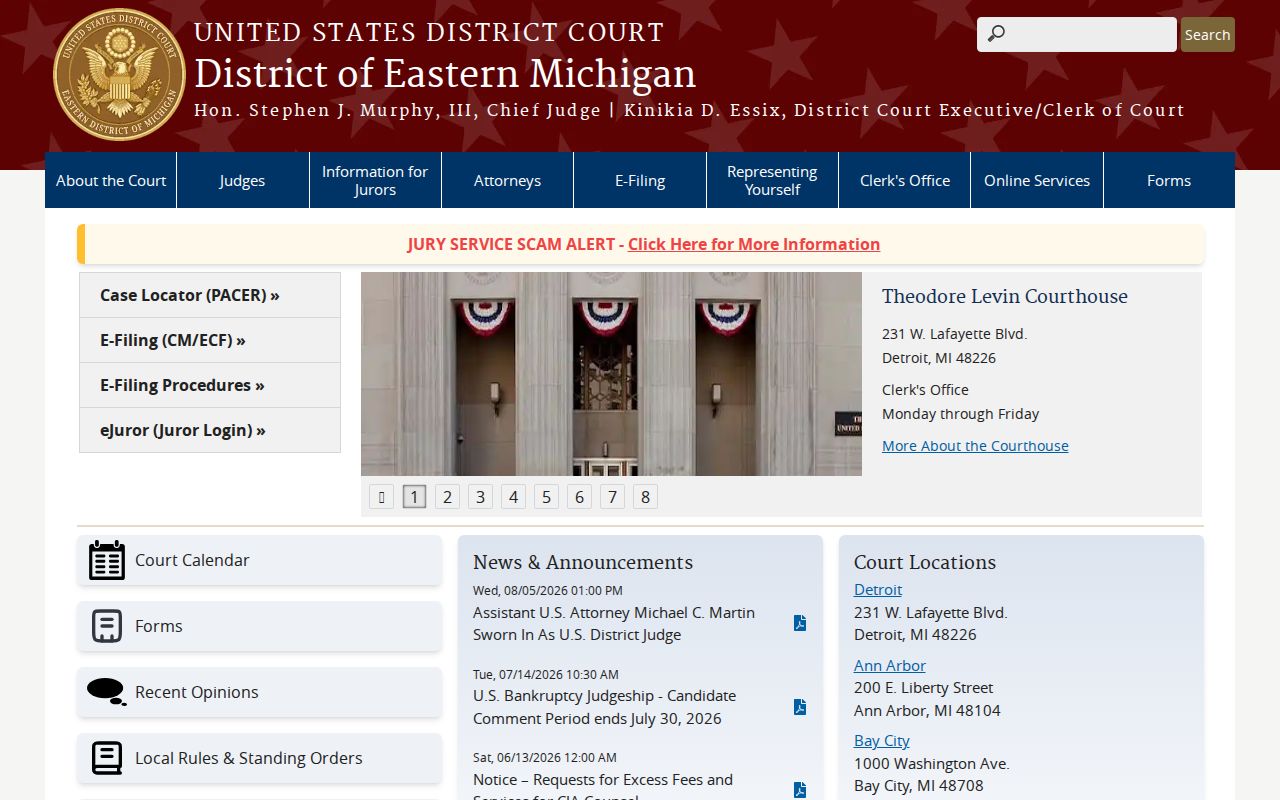Go to slideshow slide 8
The height and width of the screenshot is (800, 1280).
pos(645,497)
